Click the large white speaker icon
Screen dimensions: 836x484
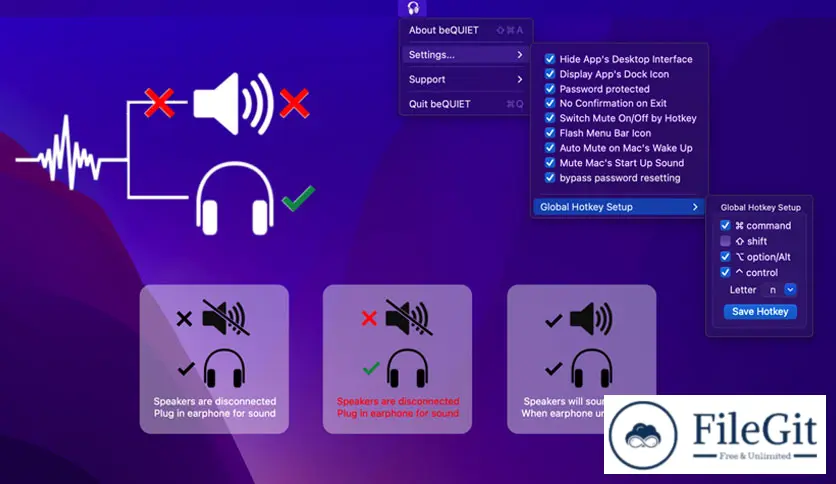tap(234, 104)
